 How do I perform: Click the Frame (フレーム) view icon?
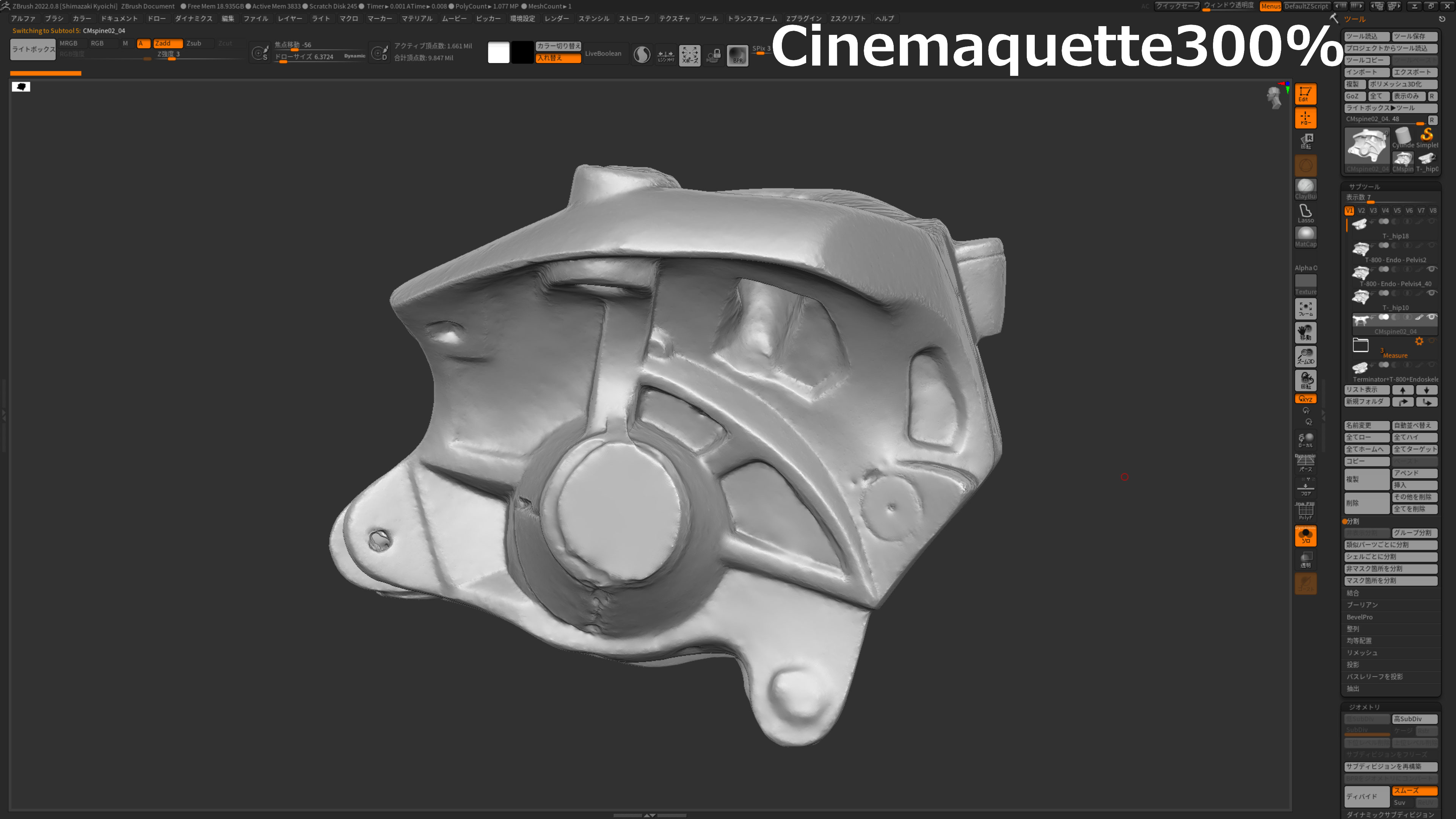coord(1305,309)
